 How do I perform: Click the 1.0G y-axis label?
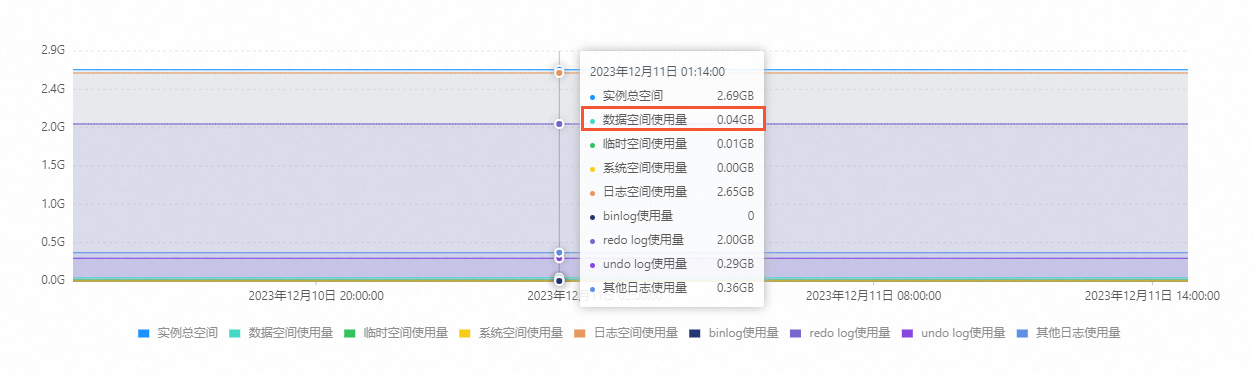tap(53, 204)
